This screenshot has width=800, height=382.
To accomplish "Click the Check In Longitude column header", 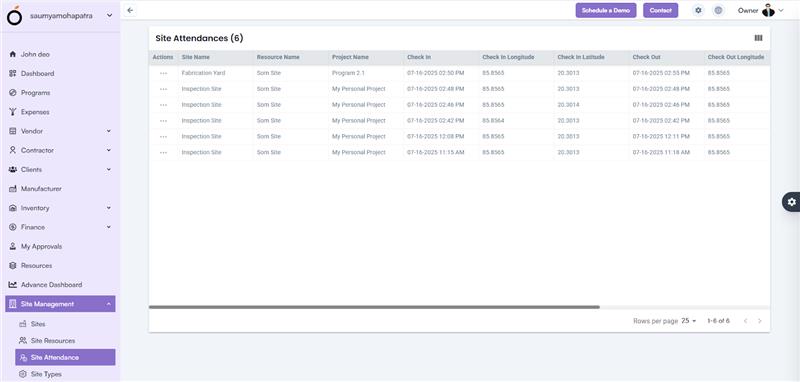I will point(508,57).
